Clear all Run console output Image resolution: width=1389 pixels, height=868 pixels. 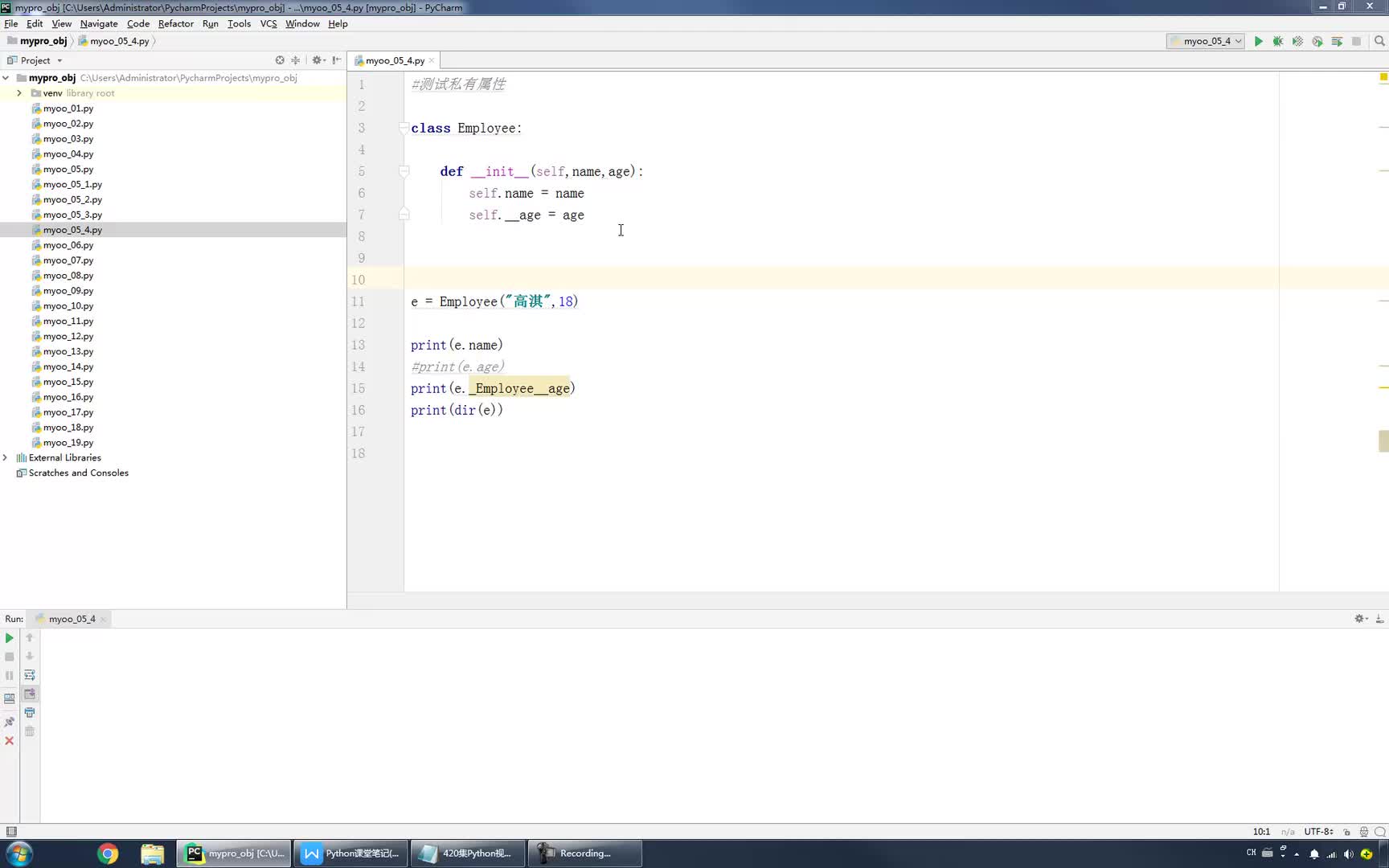pyautogui.click(x=30, y=731)
